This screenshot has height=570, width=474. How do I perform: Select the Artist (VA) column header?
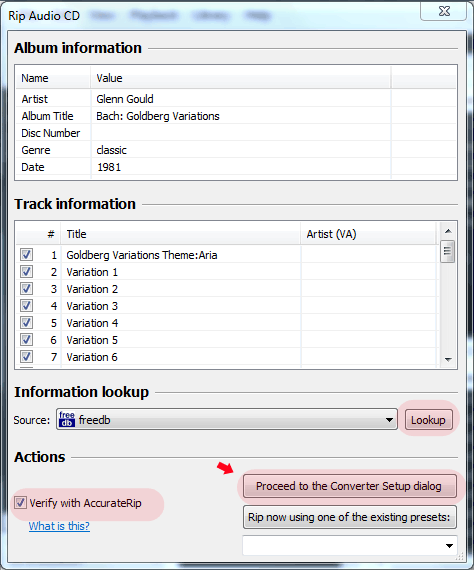(368, 234)
